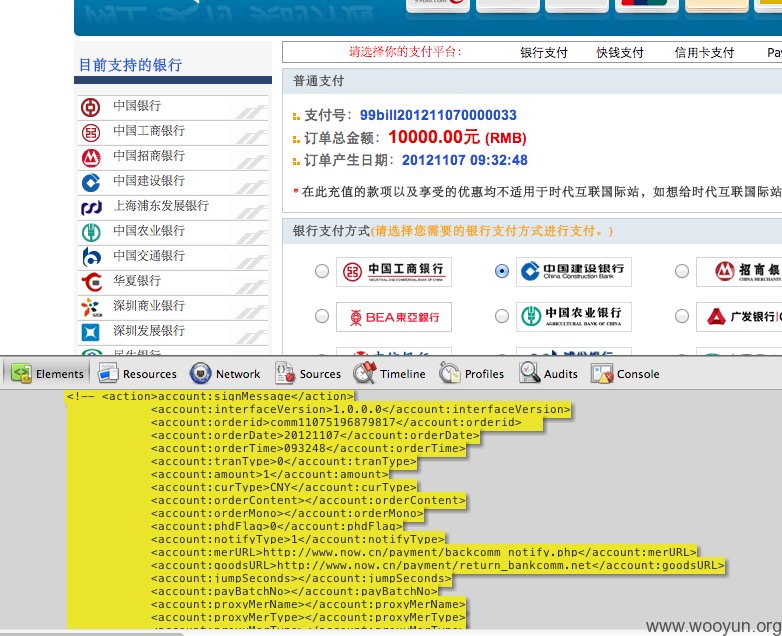Open the Sources panel icon
782x636 pixels.
pyautogui.click(x=285, y=373)
